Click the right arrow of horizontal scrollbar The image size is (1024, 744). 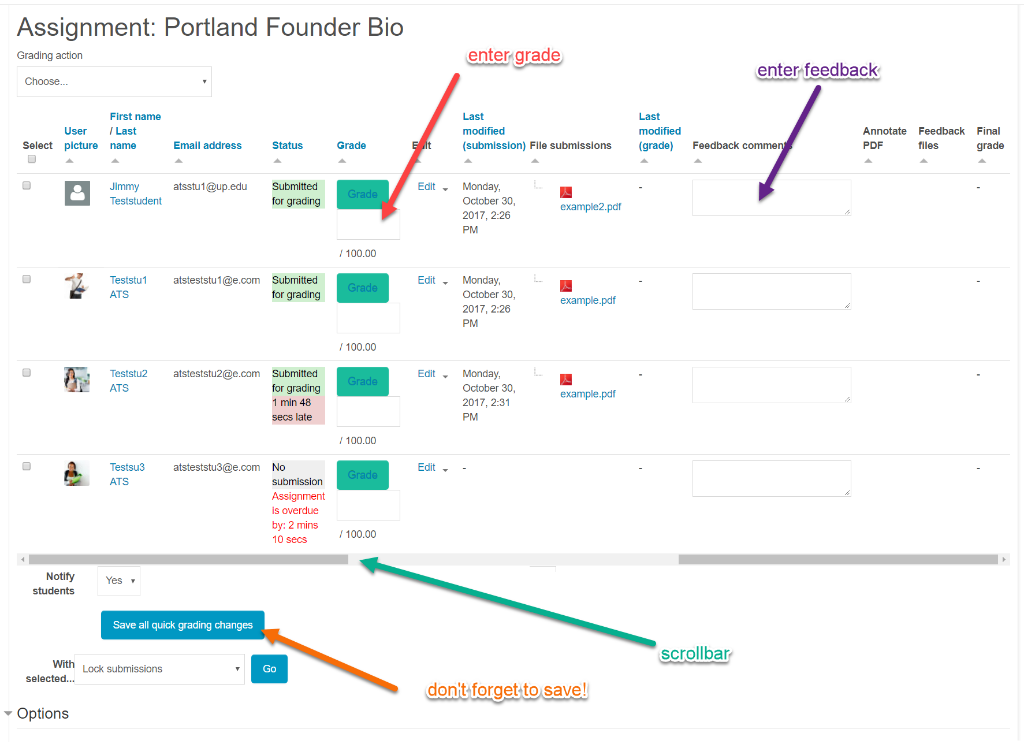coord(1004,560)
